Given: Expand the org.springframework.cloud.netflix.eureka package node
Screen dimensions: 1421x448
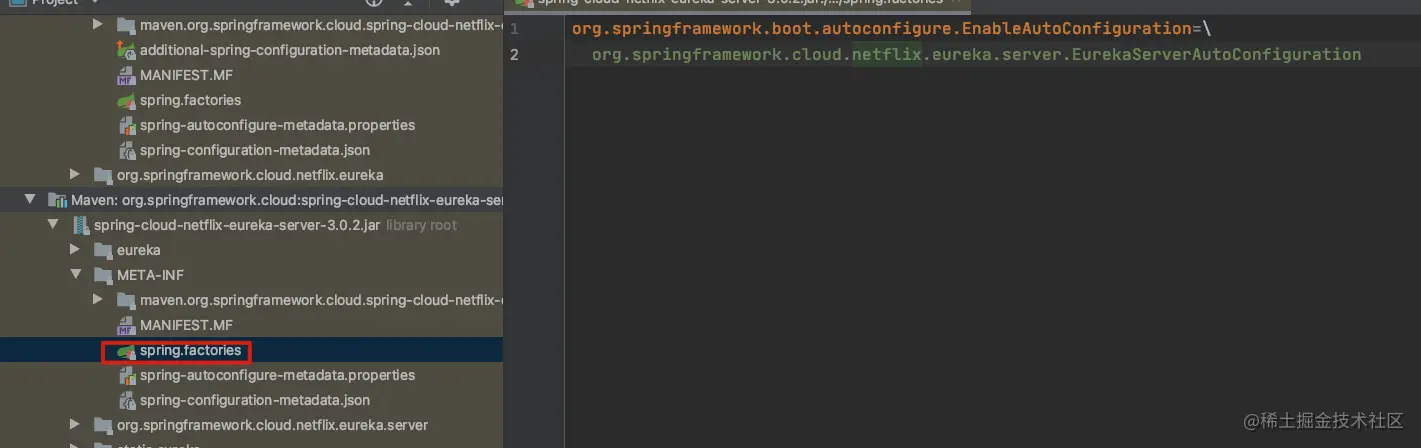Looking at the screenshot, I should (x=74, y=175).
